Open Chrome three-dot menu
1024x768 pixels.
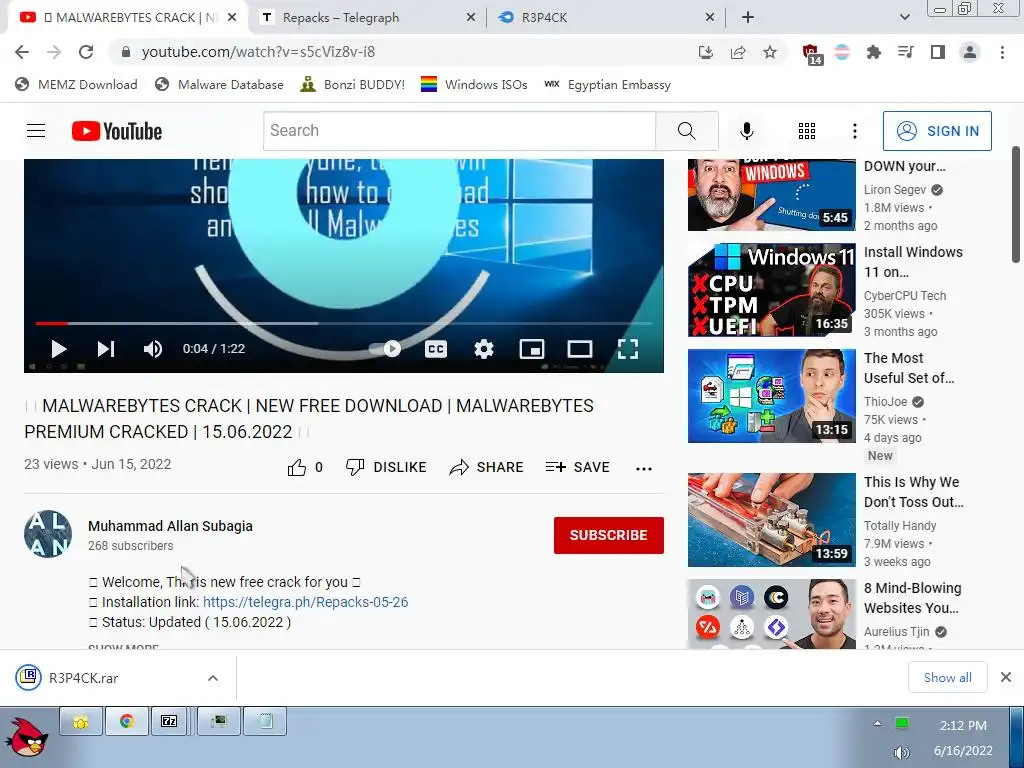coord(1002,52)
